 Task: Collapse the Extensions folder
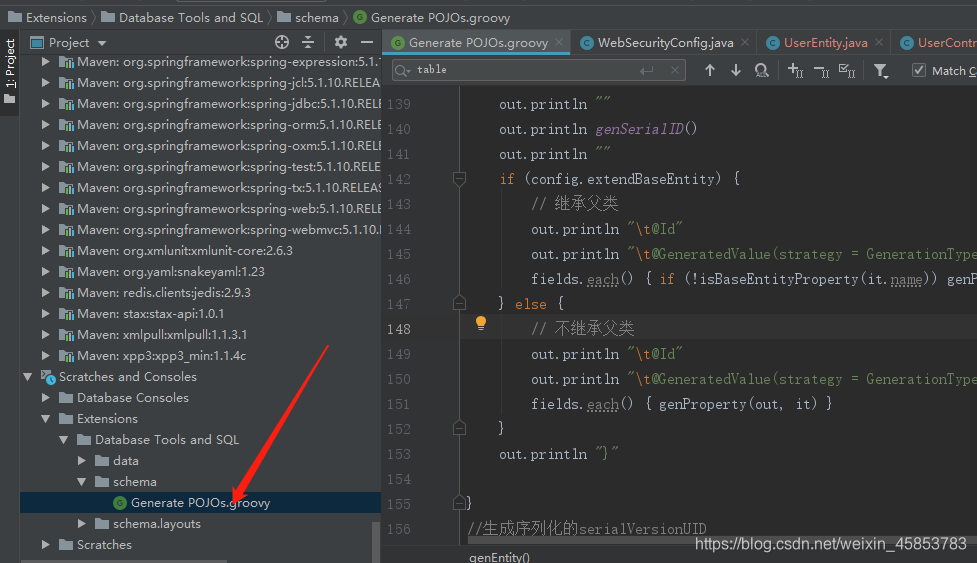[x=45, y=419]
